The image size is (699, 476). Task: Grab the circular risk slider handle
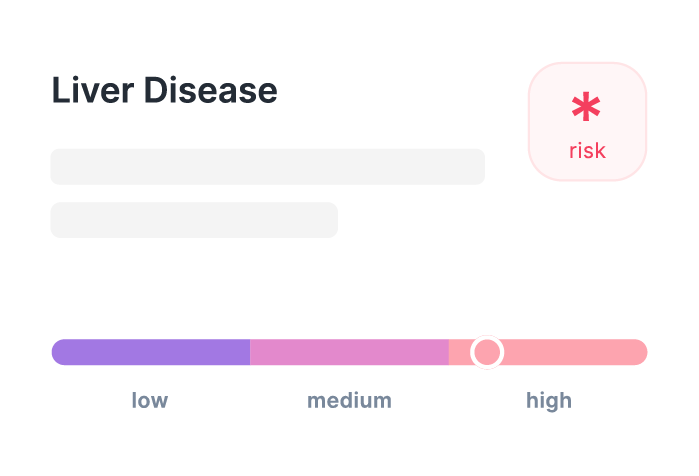click(x=487, y=352)
